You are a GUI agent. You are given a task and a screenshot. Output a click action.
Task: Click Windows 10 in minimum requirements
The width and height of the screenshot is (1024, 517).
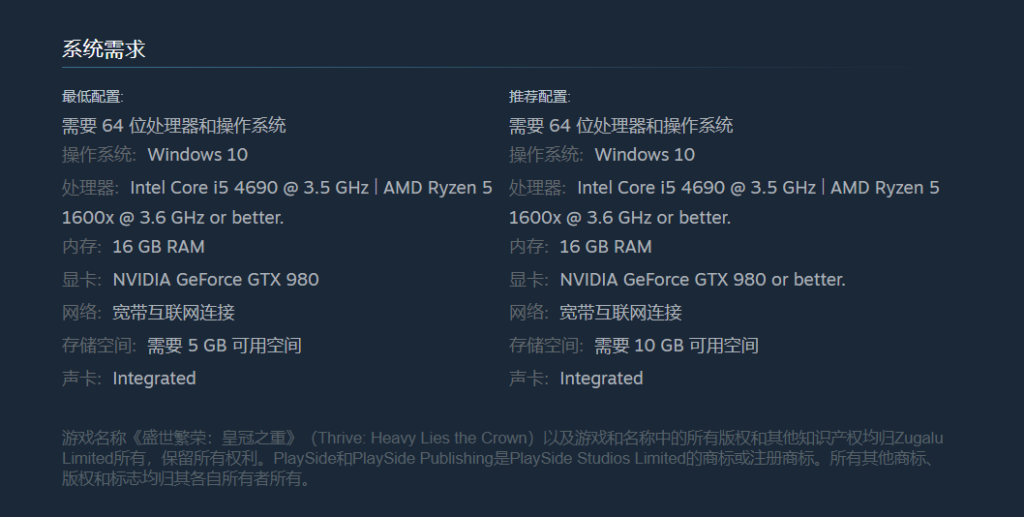pos(198,155)
